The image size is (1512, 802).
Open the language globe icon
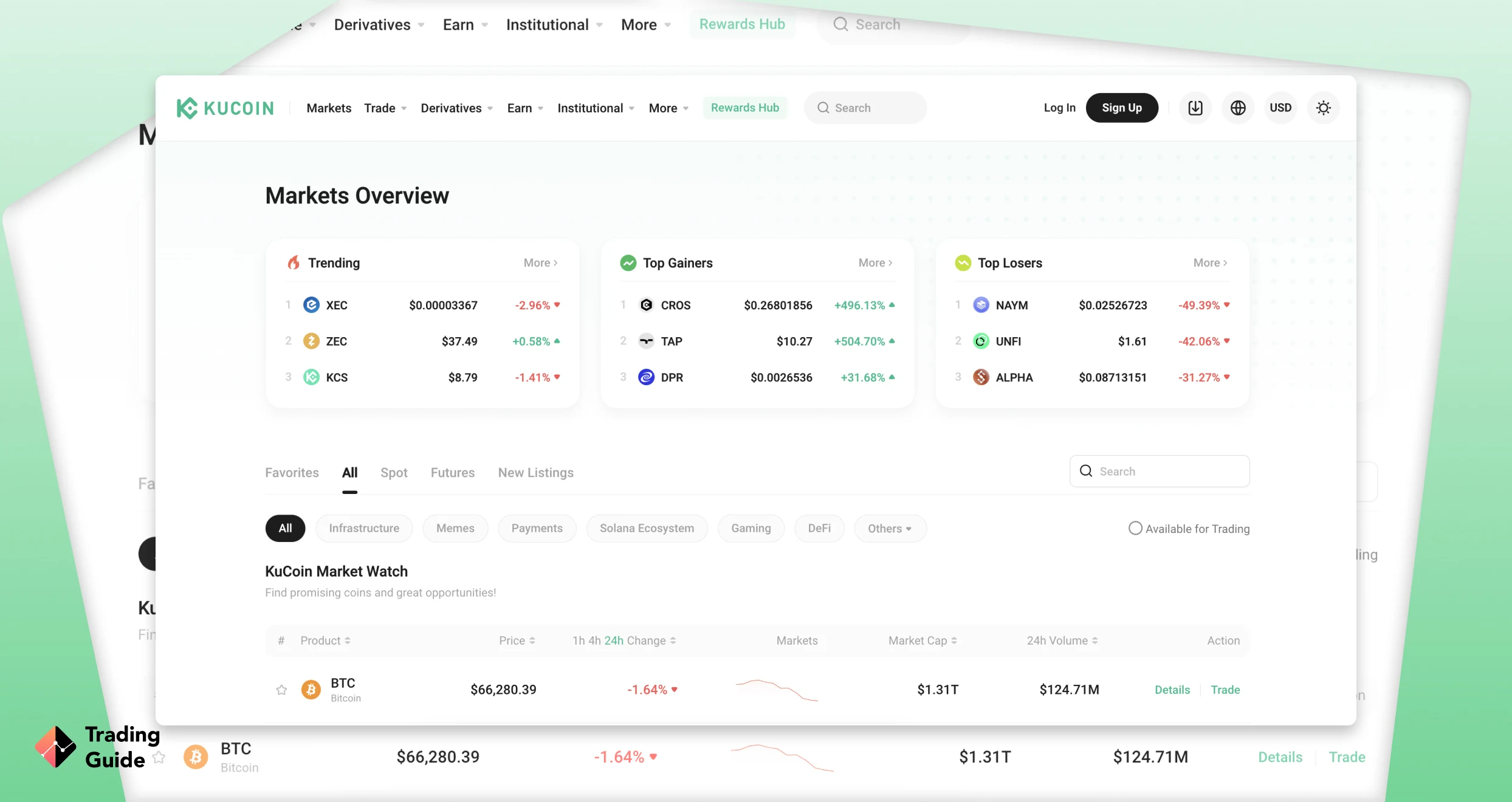[1238, 108]
